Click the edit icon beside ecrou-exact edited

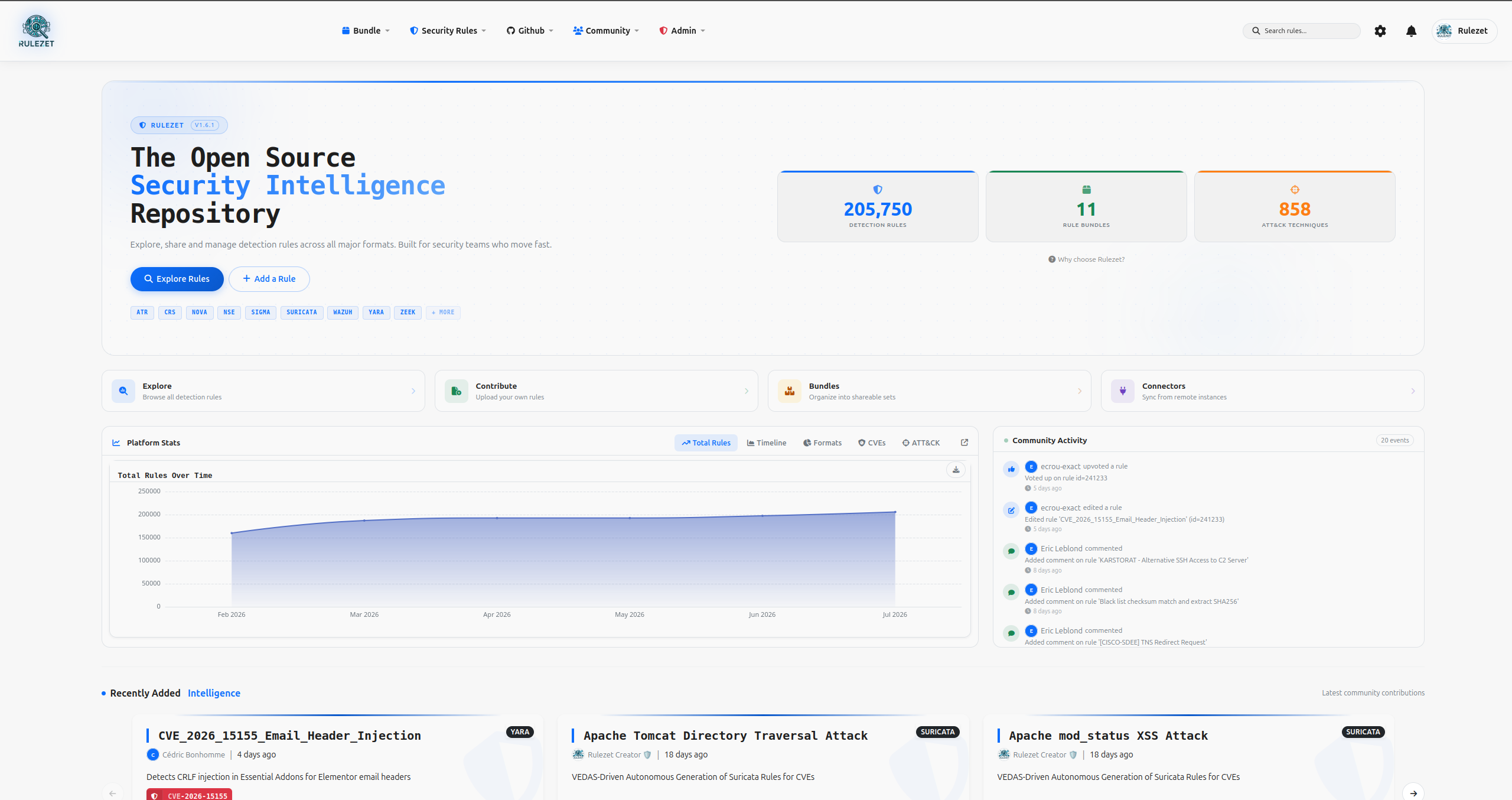[1011, 510]
